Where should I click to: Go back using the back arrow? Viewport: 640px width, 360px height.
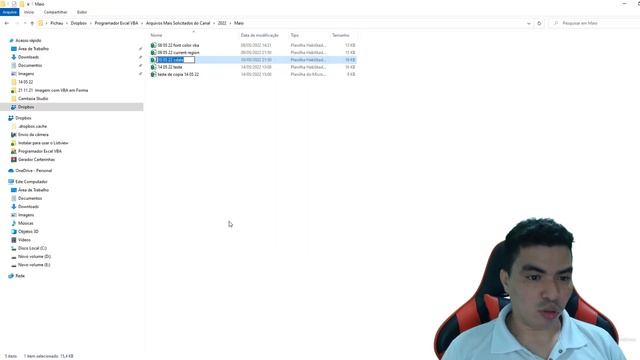pyautogui.click(x=7, y=23)
